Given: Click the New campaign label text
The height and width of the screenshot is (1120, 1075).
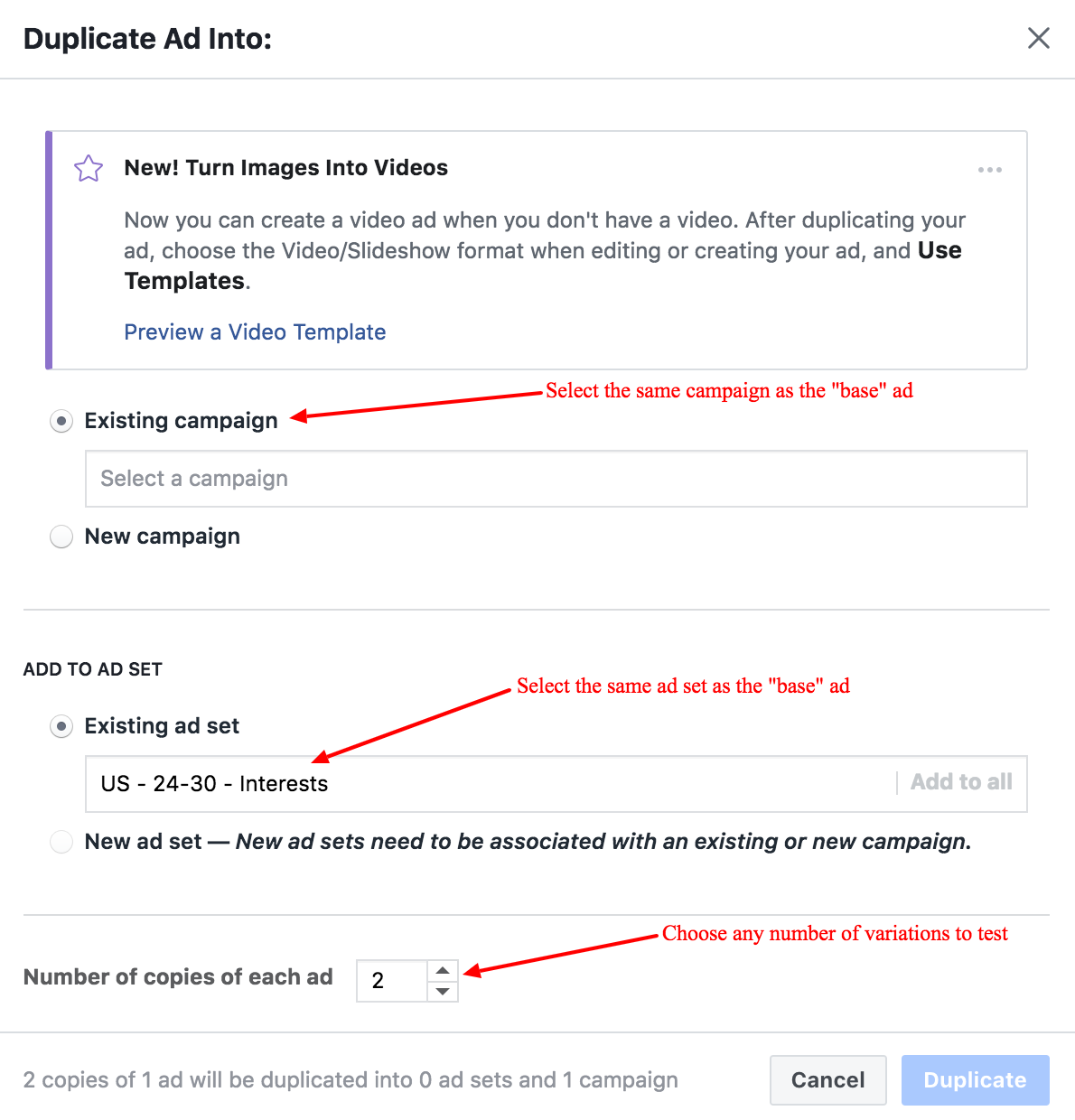Looking at the screenshot, I should 163,537.
